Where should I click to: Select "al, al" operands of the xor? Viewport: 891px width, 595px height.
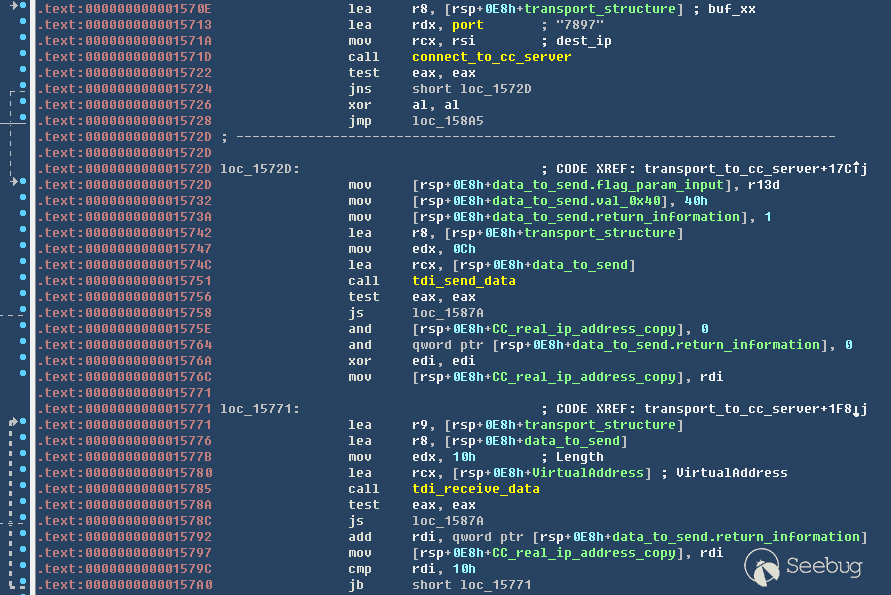[436, 105]
